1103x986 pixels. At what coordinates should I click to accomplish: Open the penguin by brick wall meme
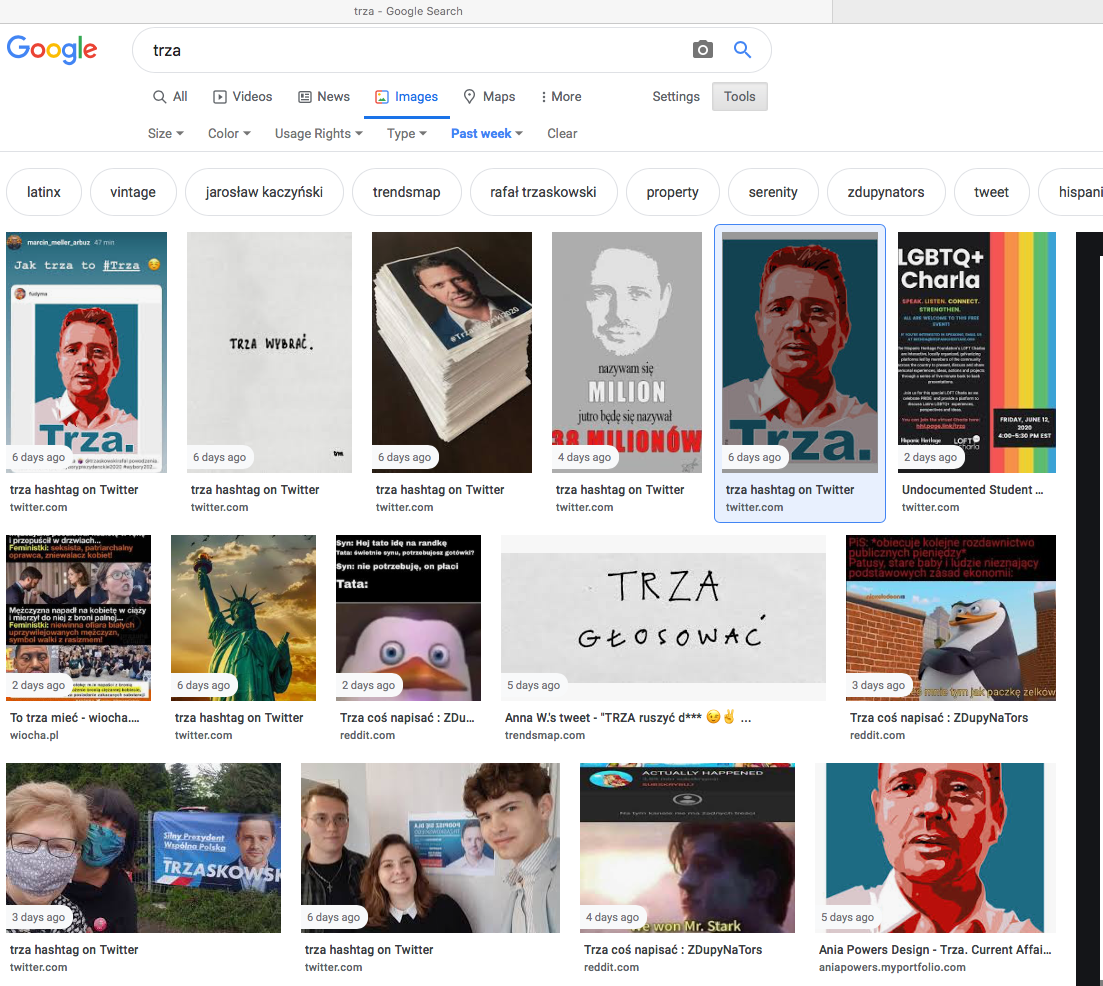[951, 617]
